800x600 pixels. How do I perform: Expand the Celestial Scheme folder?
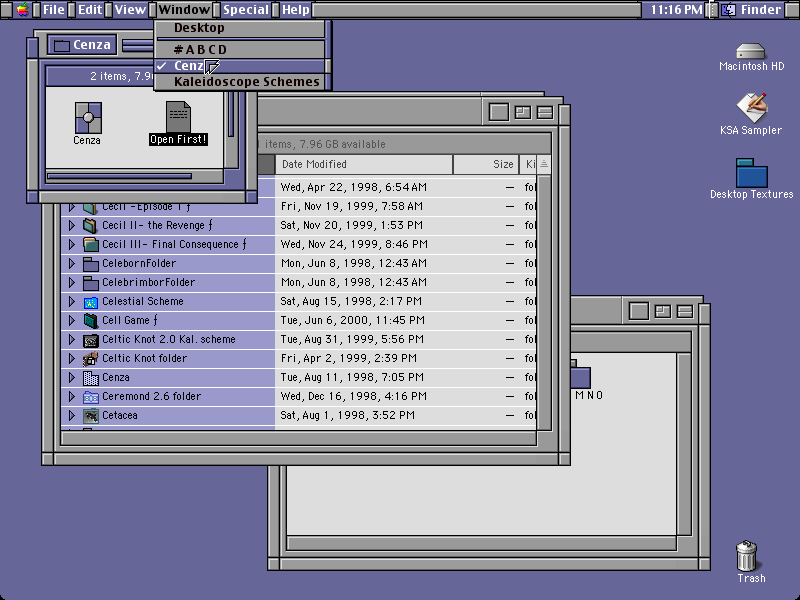tap(72, 302)
